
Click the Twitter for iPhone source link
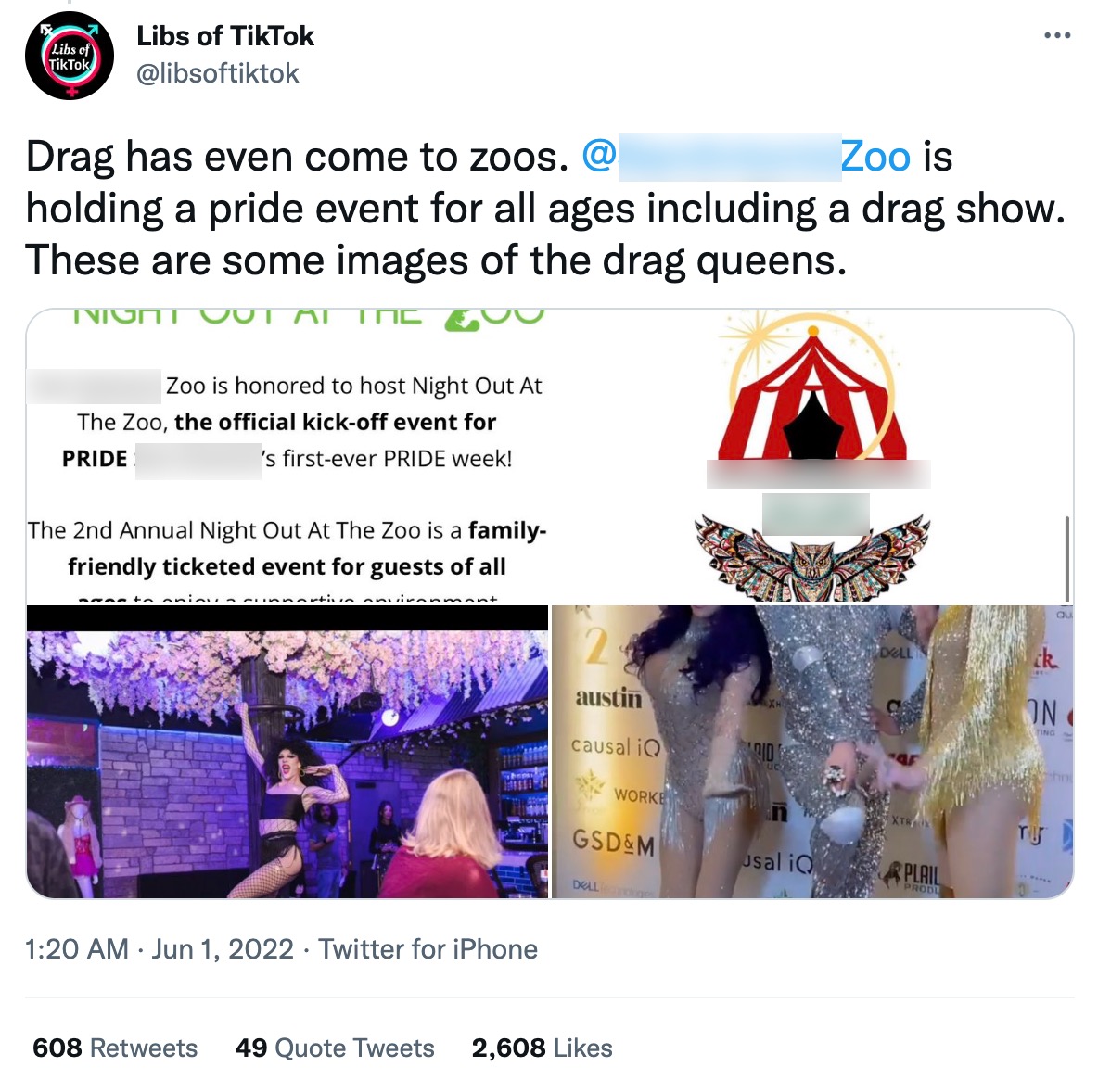(428, 949)
